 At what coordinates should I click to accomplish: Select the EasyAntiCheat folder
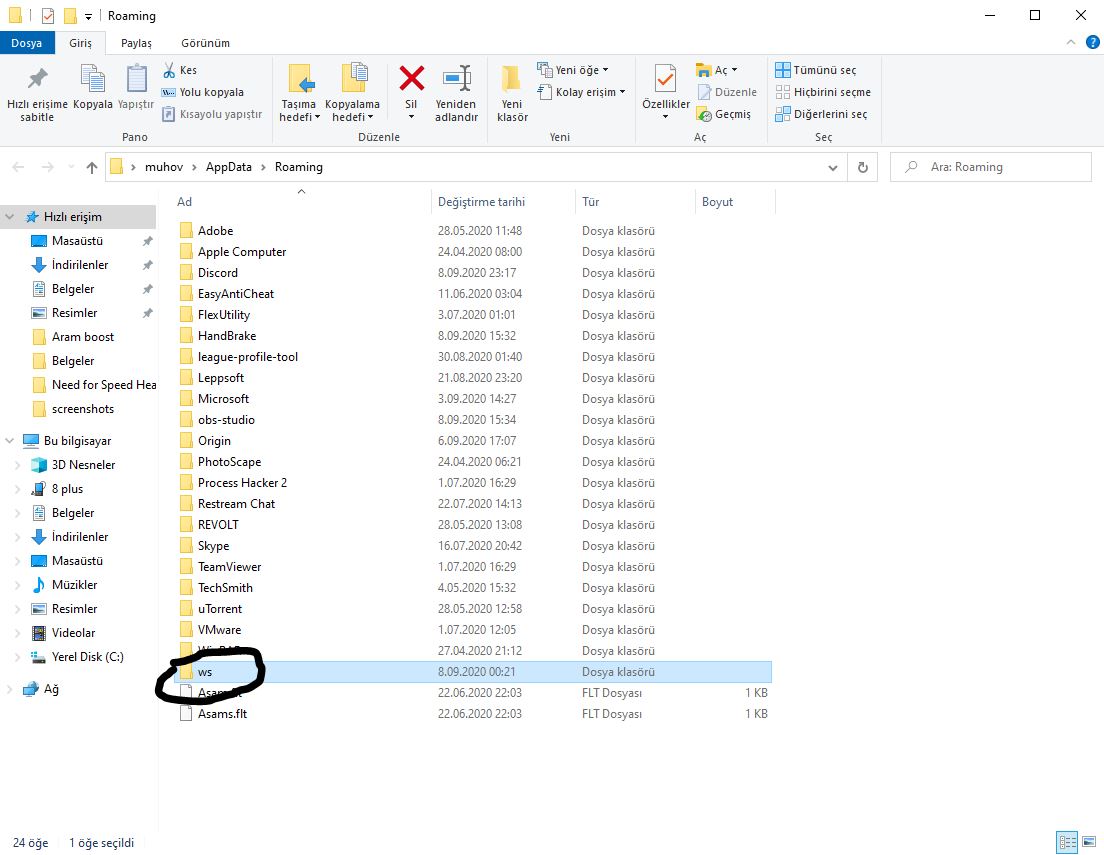point(235,294)
